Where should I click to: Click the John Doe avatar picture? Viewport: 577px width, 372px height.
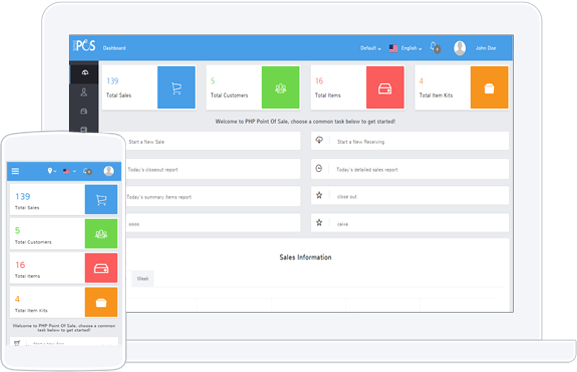coord(460,48)
